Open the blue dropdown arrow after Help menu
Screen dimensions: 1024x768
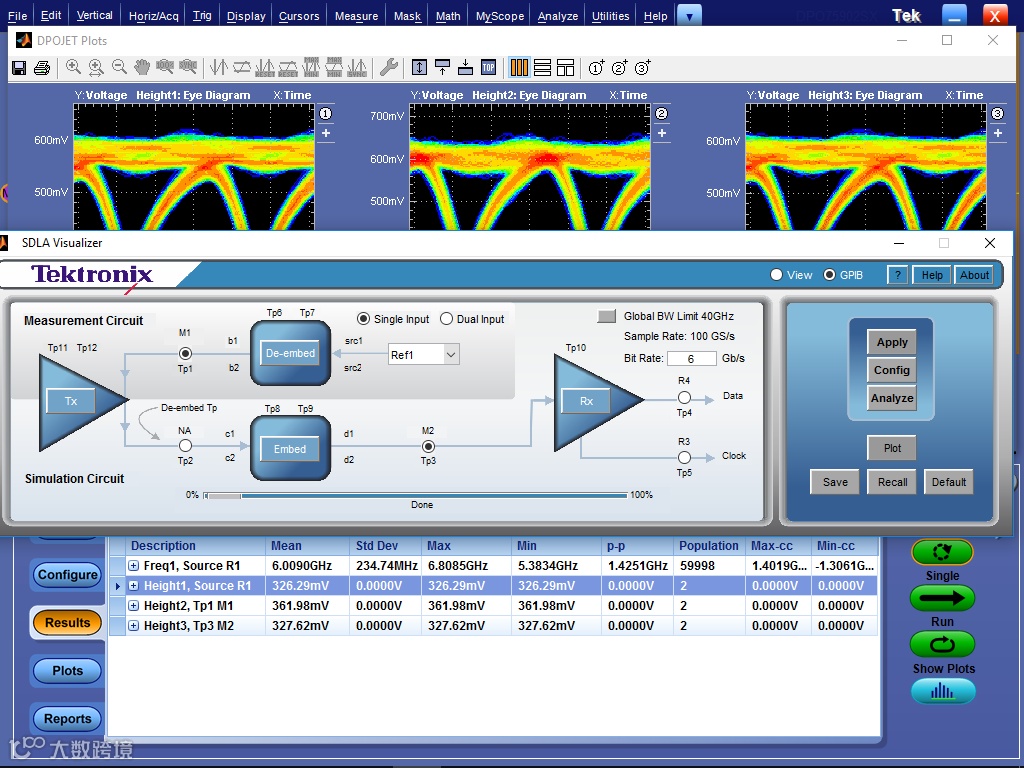pyautogui.click(x=689, y=16)
